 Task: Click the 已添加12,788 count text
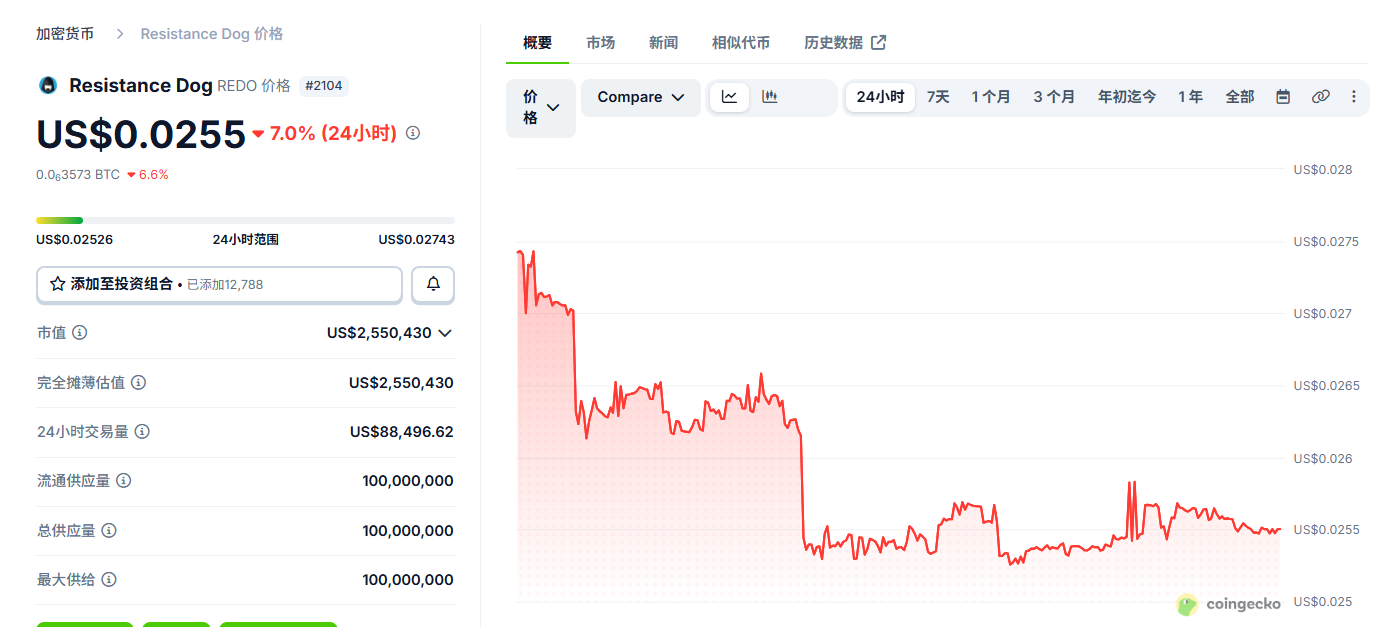pos(225,284)
